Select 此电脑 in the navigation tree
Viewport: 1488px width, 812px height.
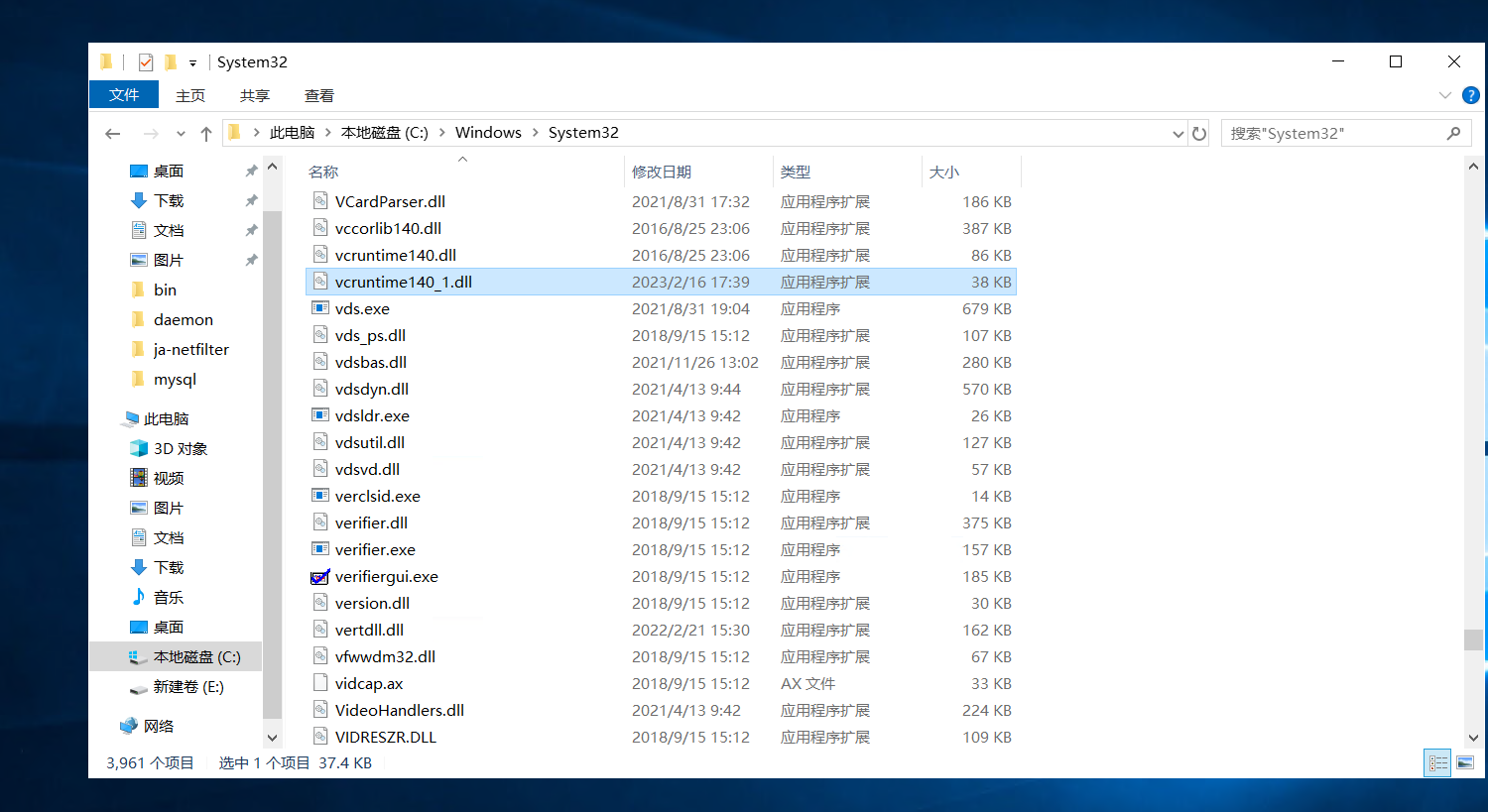pyautogui.click(x=166, y=419)
